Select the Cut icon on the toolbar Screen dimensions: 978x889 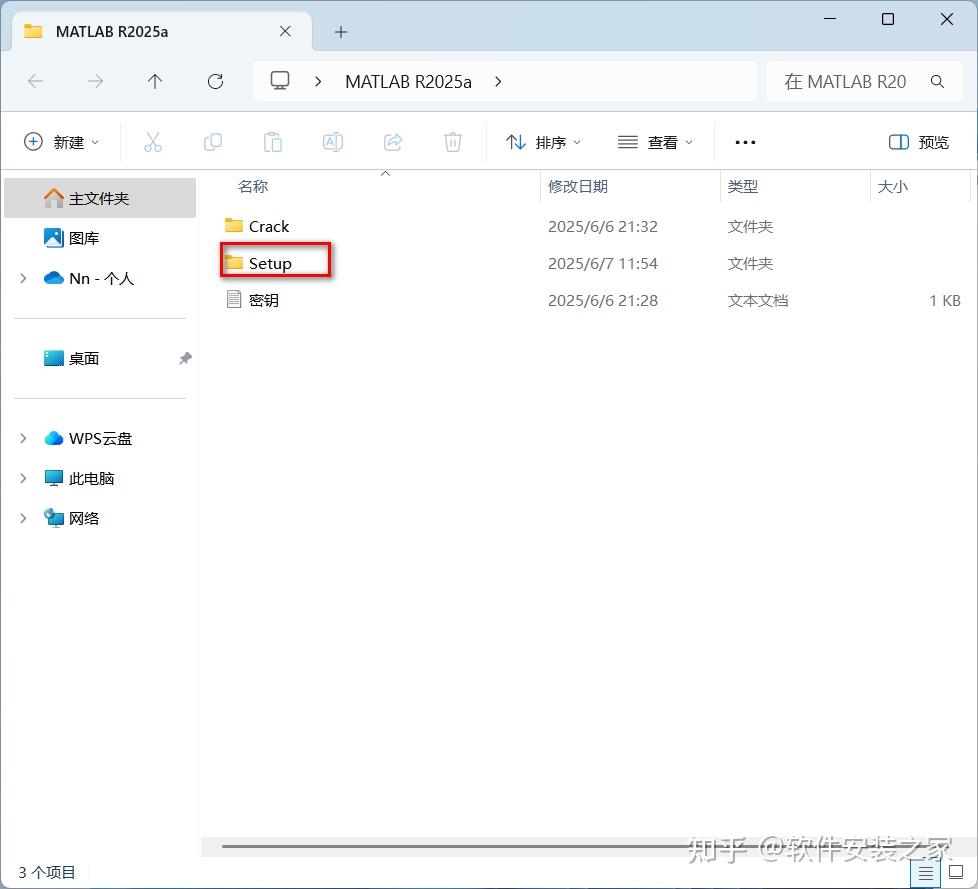pyautogui.click(x=153, y=142)
